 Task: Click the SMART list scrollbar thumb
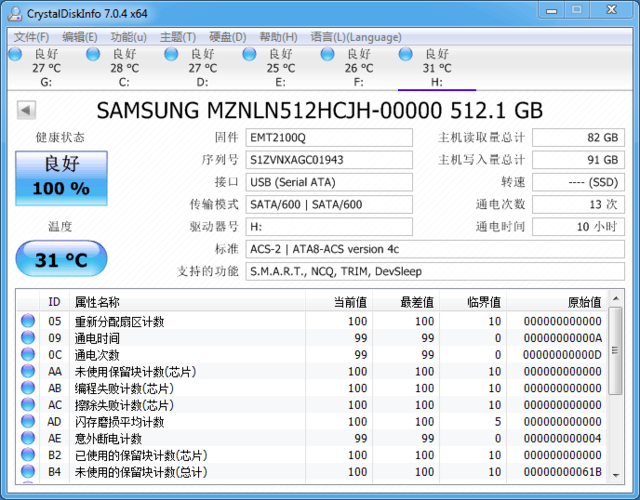pos(616,351)
